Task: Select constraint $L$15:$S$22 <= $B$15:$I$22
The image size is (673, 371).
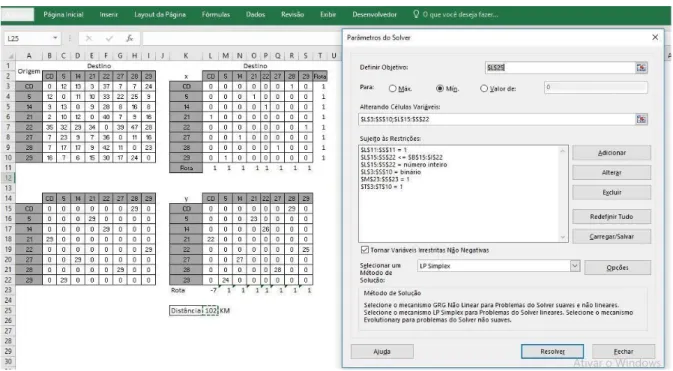Action: (401, 157)
